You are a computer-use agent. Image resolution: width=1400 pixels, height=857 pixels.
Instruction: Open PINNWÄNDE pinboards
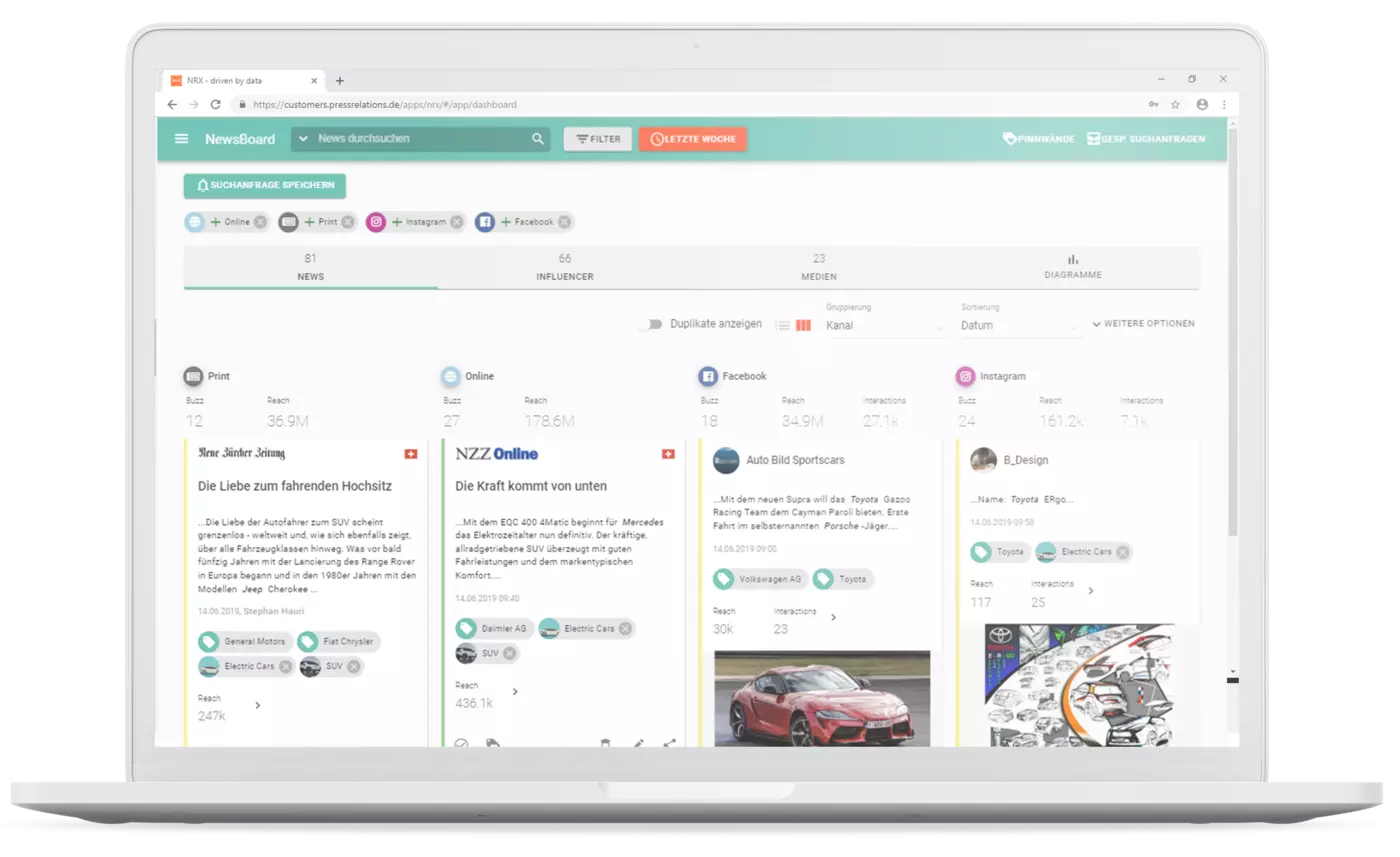(x=1038, y=139)
